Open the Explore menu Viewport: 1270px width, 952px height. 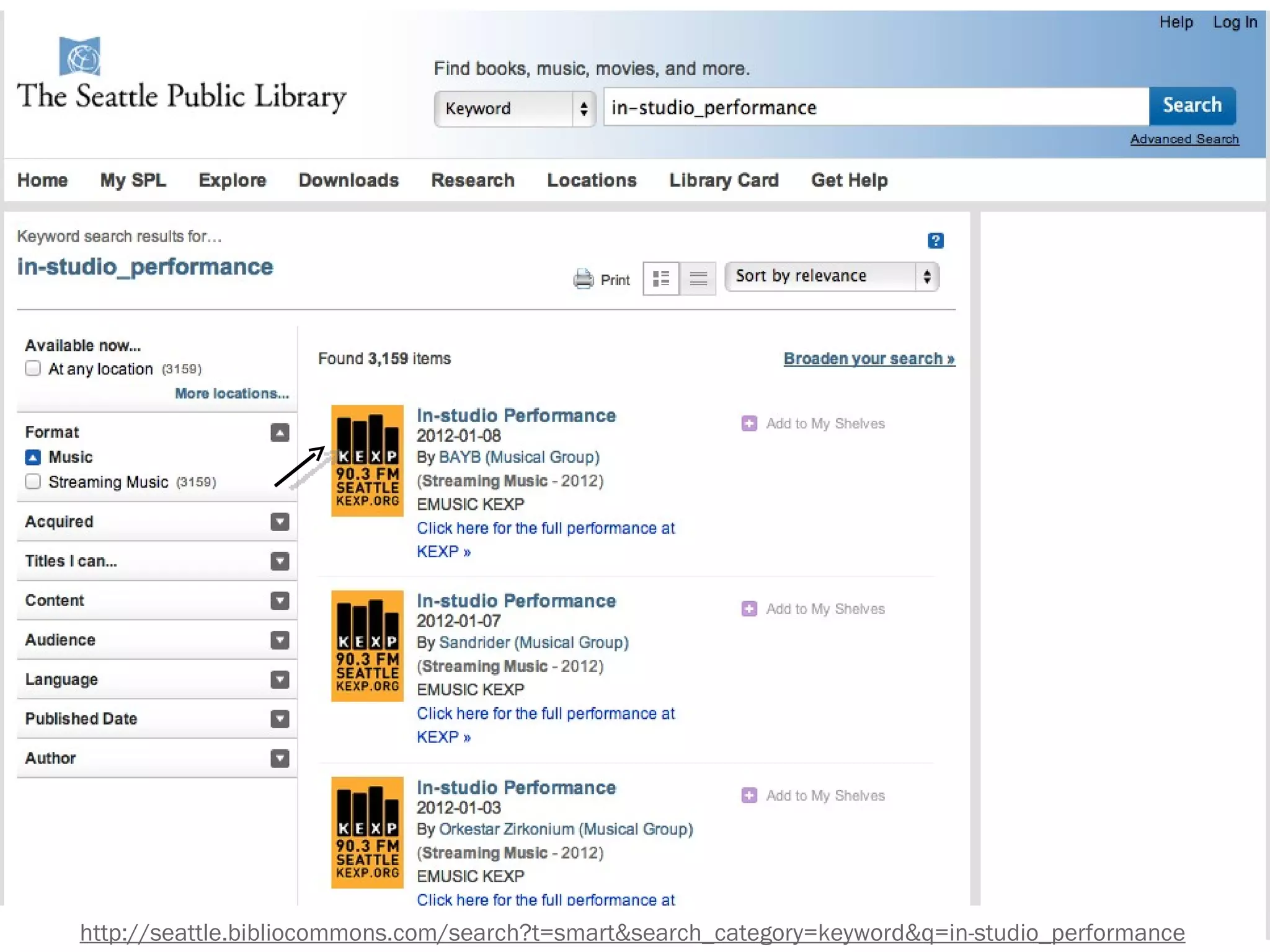tap(232, 180)
